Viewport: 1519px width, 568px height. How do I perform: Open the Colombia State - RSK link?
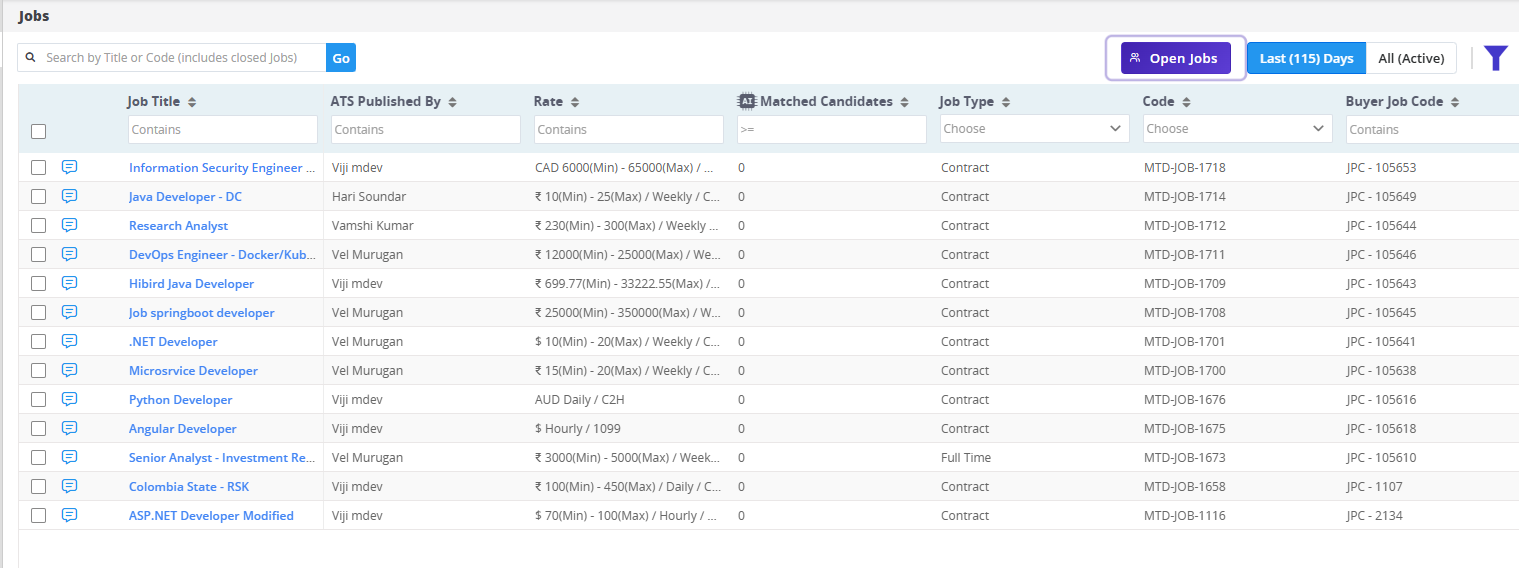coord(189,487)
